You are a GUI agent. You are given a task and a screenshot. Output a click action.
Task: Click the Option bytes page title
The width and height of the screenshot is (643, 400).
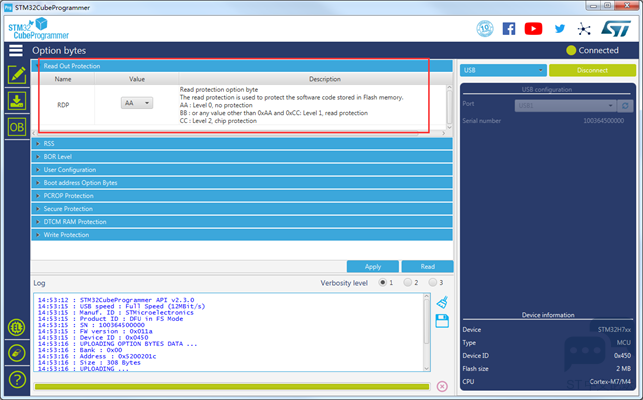tap(59, 50)
